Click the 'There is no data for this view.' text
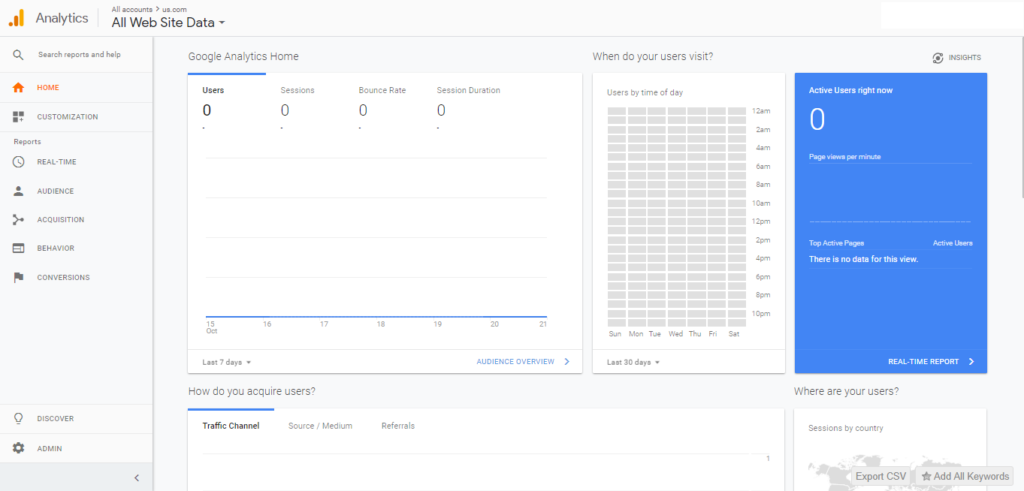Screen dimensions: 1024x491 863,260
